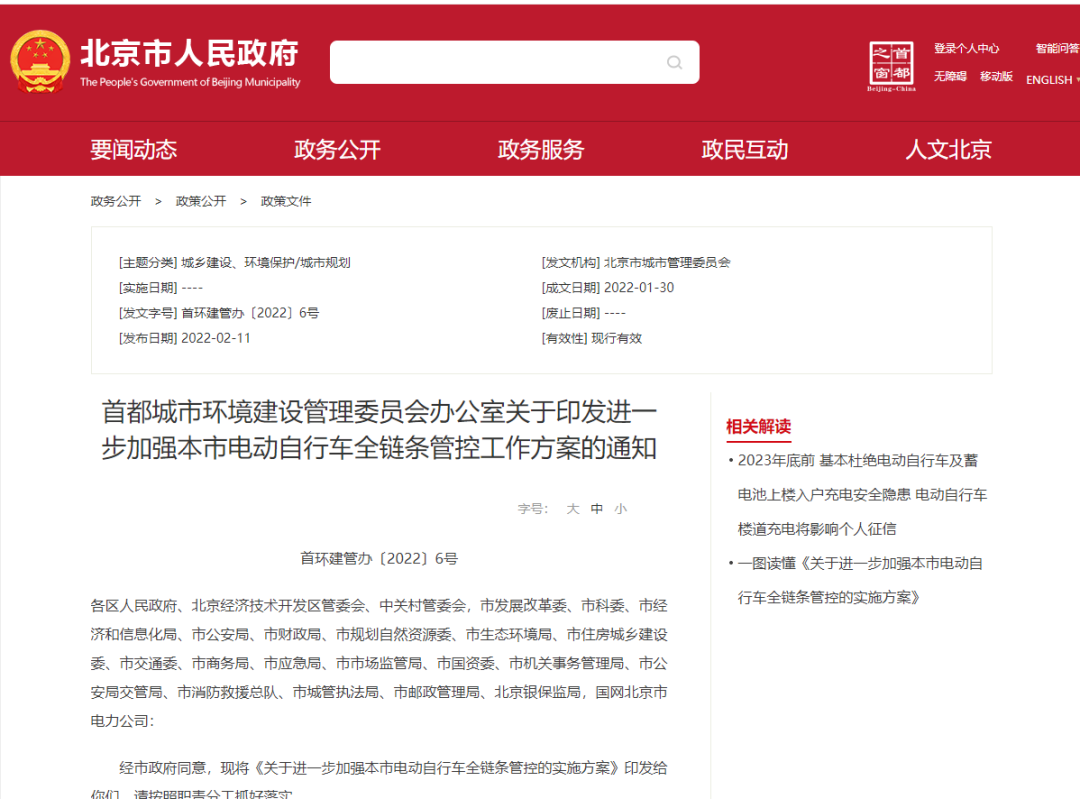Click the 有效性 现行有效 status

[x=592, y=338]
